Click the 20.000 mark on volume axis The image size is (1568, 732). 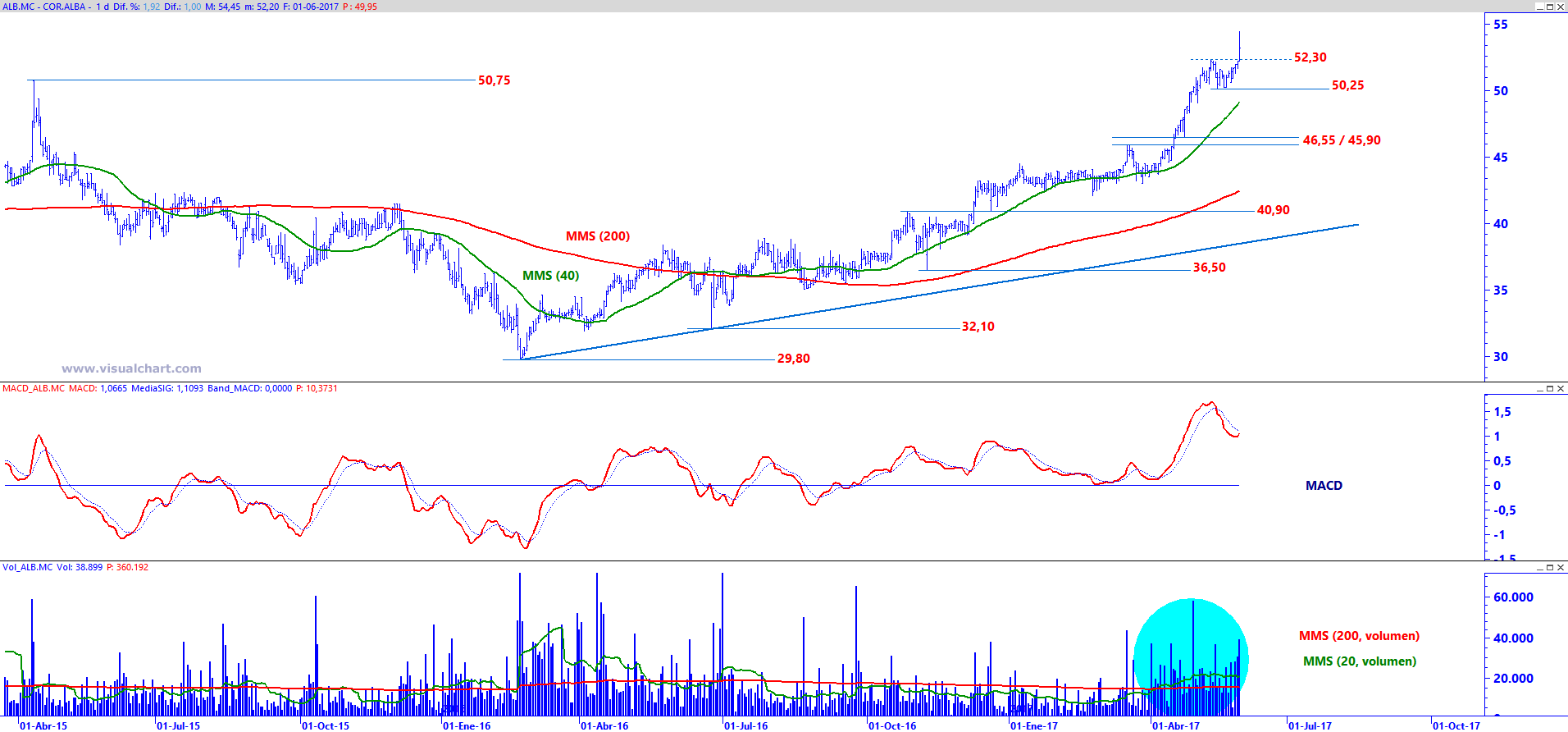(x=1514, y=679)
